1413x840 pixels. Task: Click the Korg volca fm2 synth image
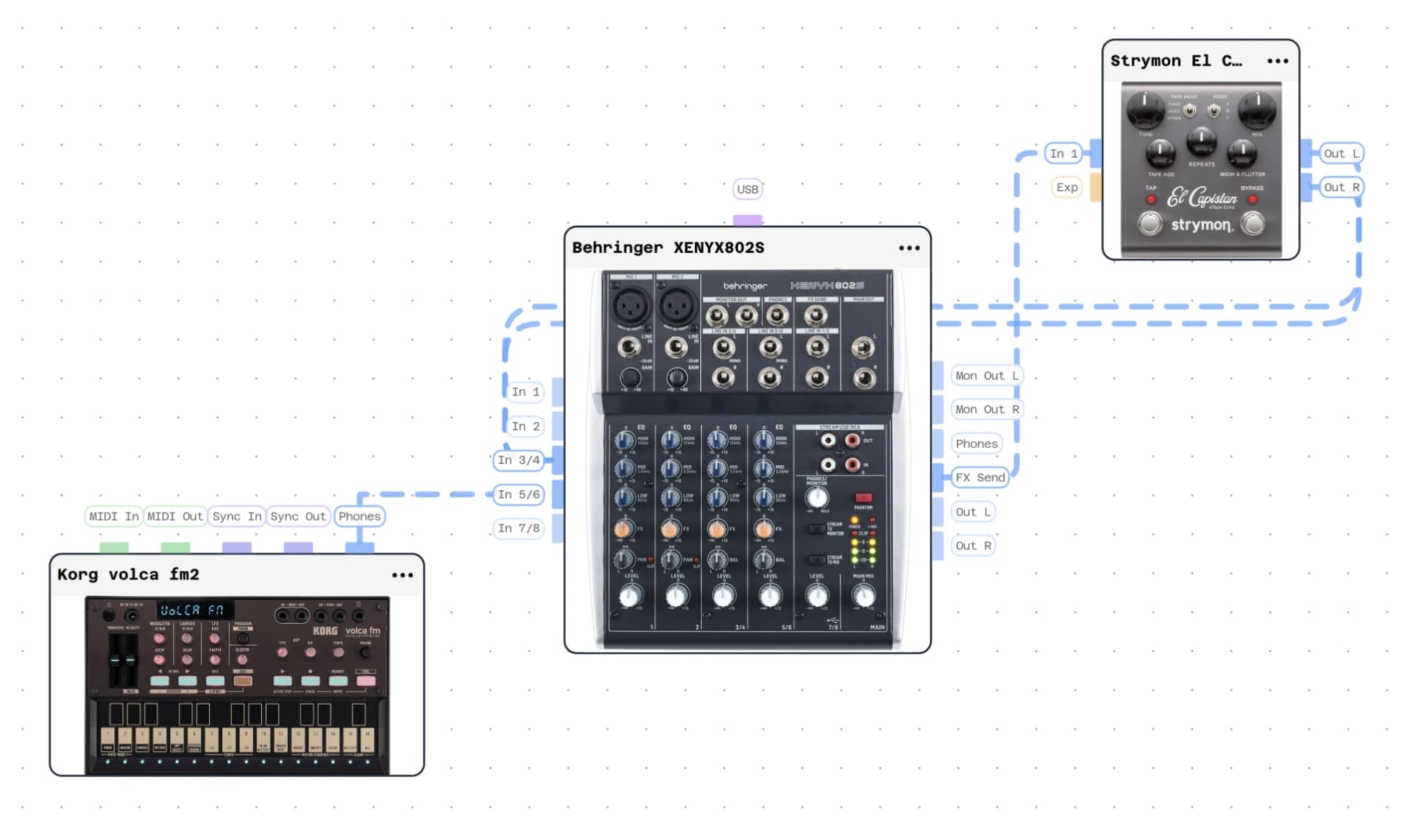point(237,686)
